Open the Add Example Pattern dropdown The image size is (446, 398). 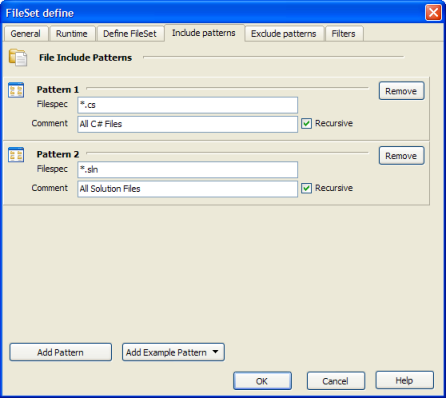coord(173,352)
